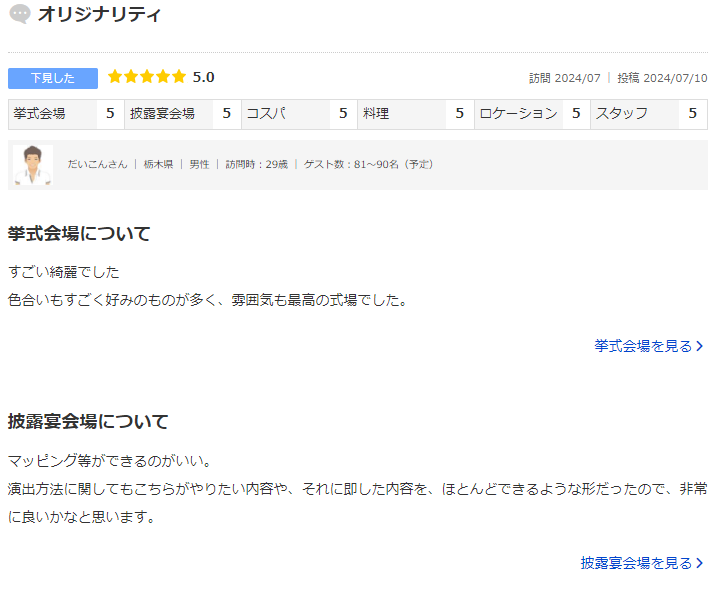719x590 pixels.
Task: Click the reviewer name だいこんさん
Action: (x=97, y=164)
